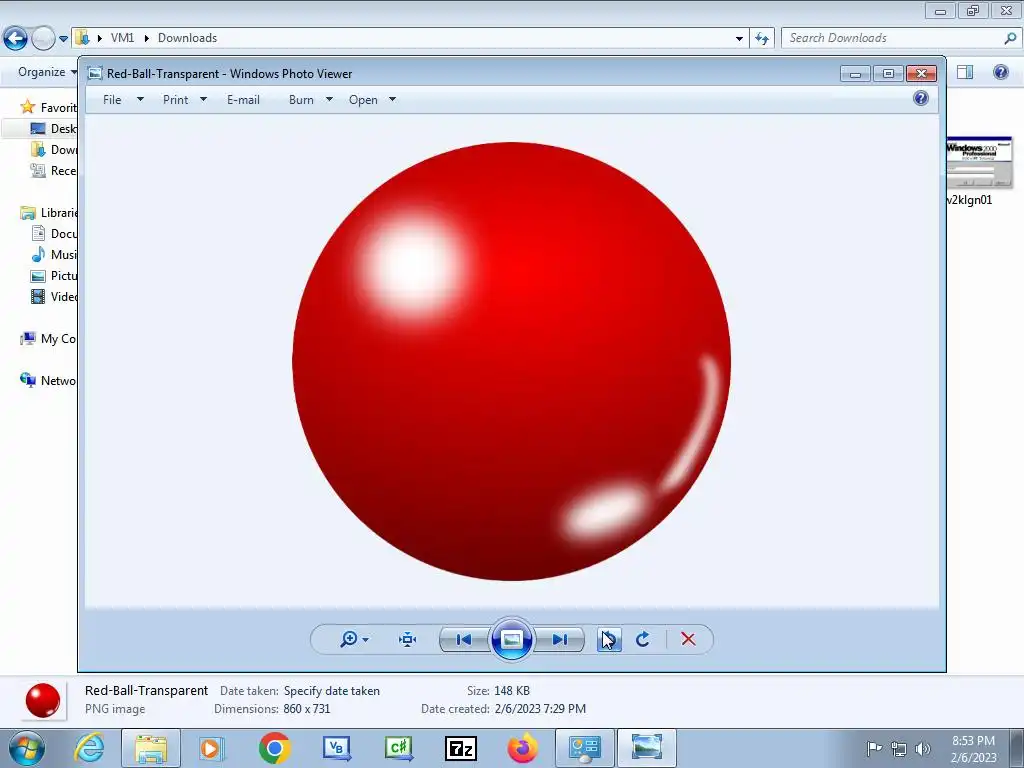Toggle the Explorer preview pane button
The image size is (1024, 768).
[x=965, y=72]
